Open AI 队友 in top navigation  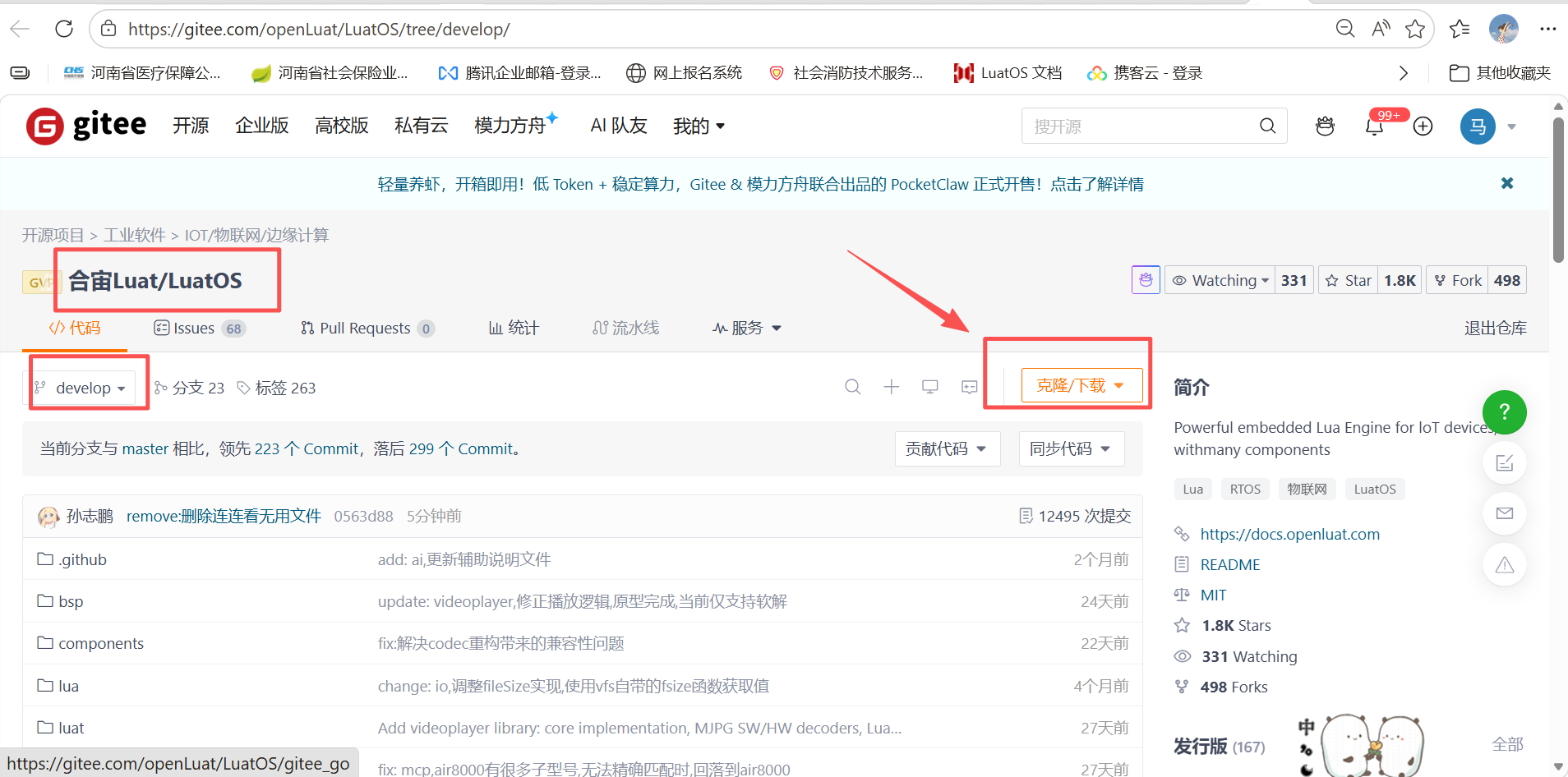coord(619,126)
